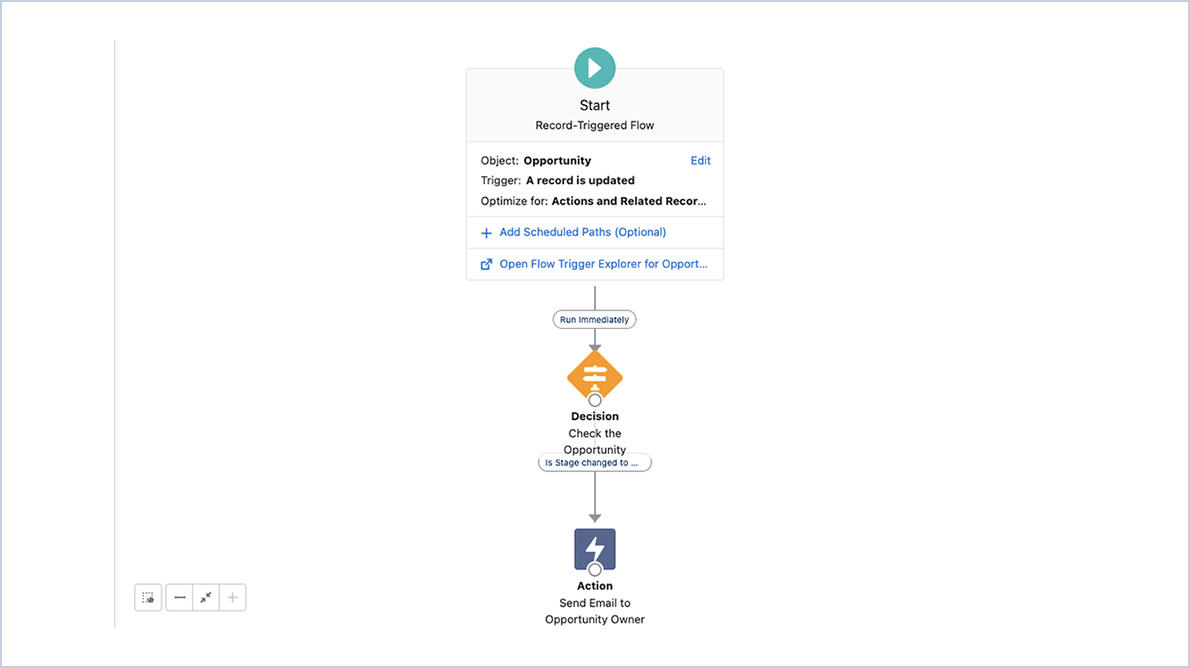
Task: Click the Send Email to Opportunity Owner label
Action: (594, 611)
